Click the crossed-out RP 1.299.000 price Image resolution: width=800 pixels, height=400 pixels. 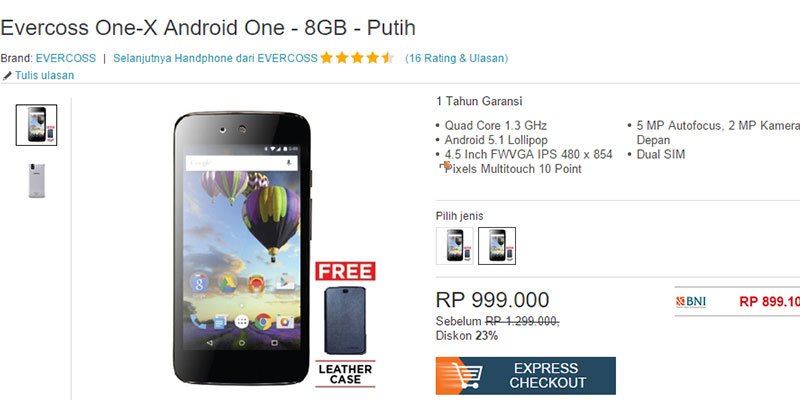coord(522,321)
